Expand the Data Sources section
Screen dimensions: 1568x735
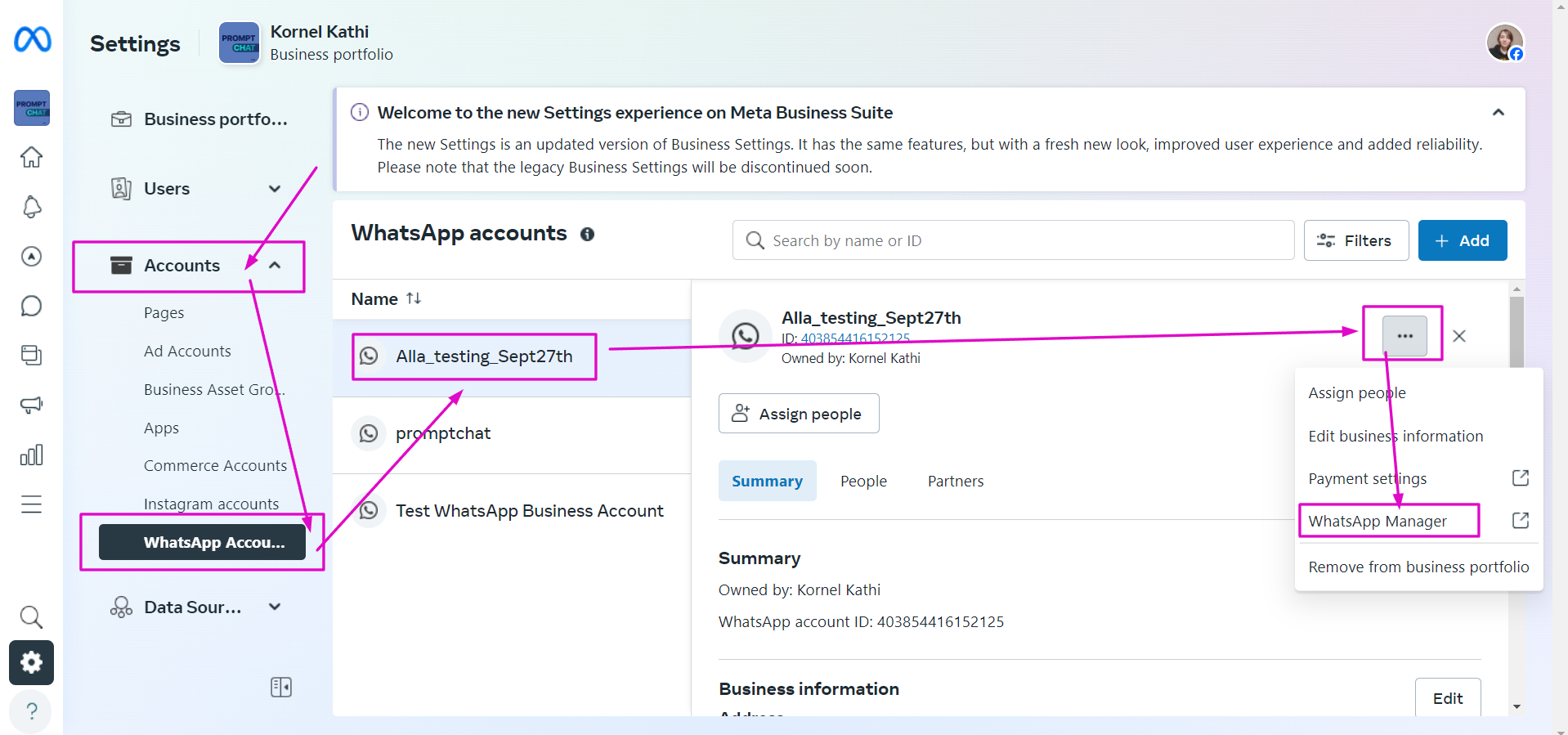[275, 607]
